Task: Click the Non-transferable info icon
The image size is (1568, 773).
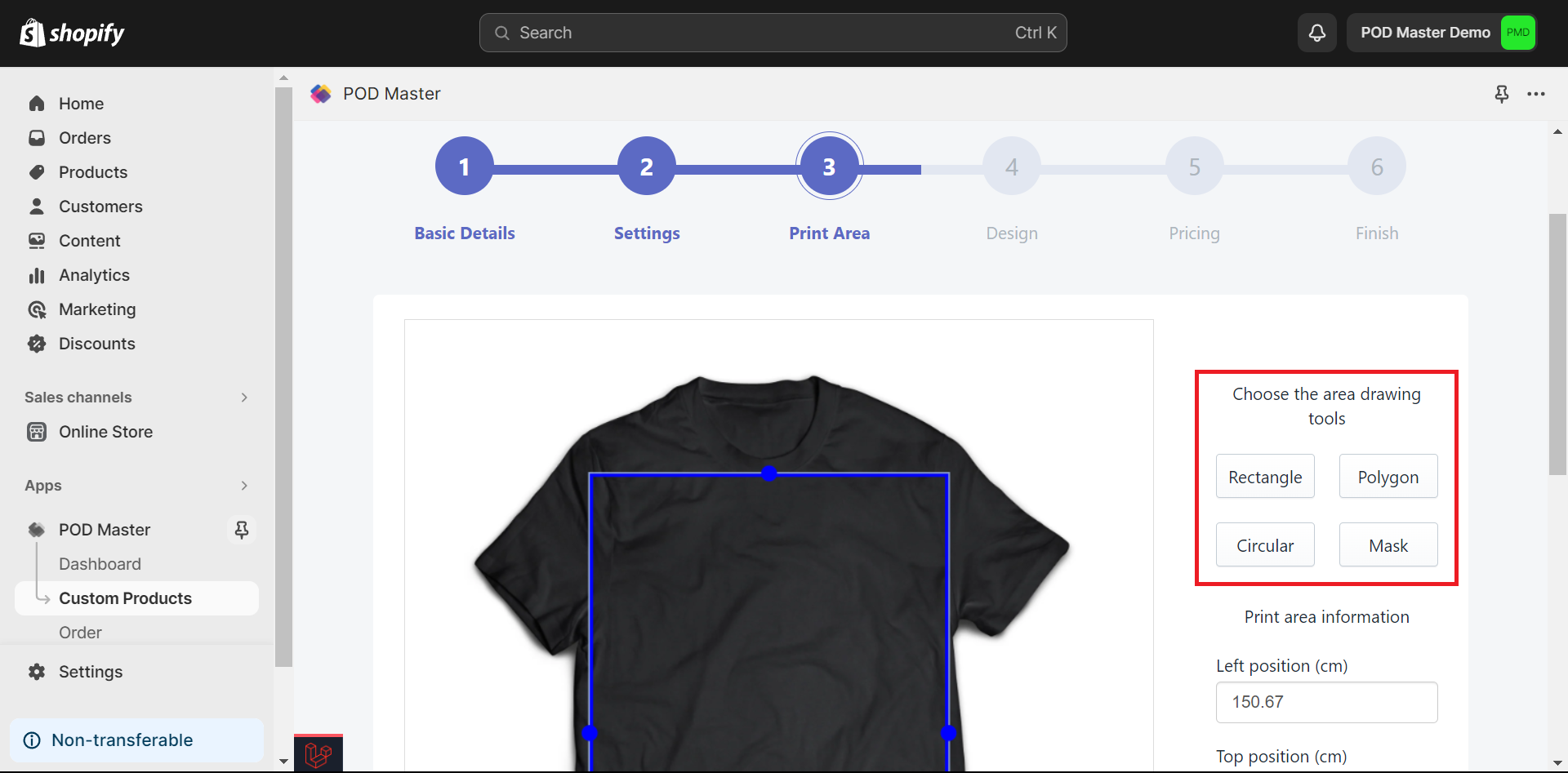Action: [32, 740]
